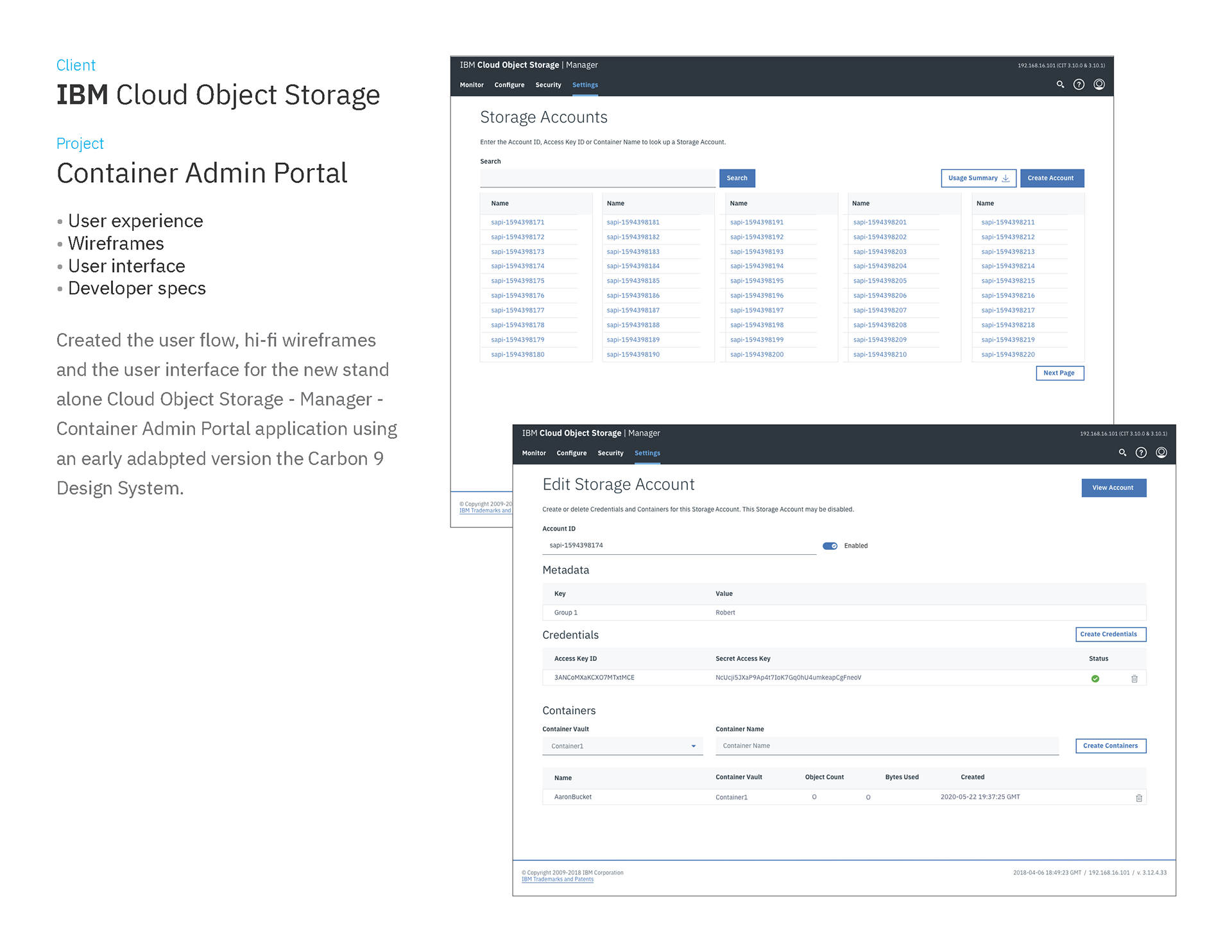Select the 'Group 1' metadata key cell
This screenshot has width=1232, height=952.
[566, 613]
